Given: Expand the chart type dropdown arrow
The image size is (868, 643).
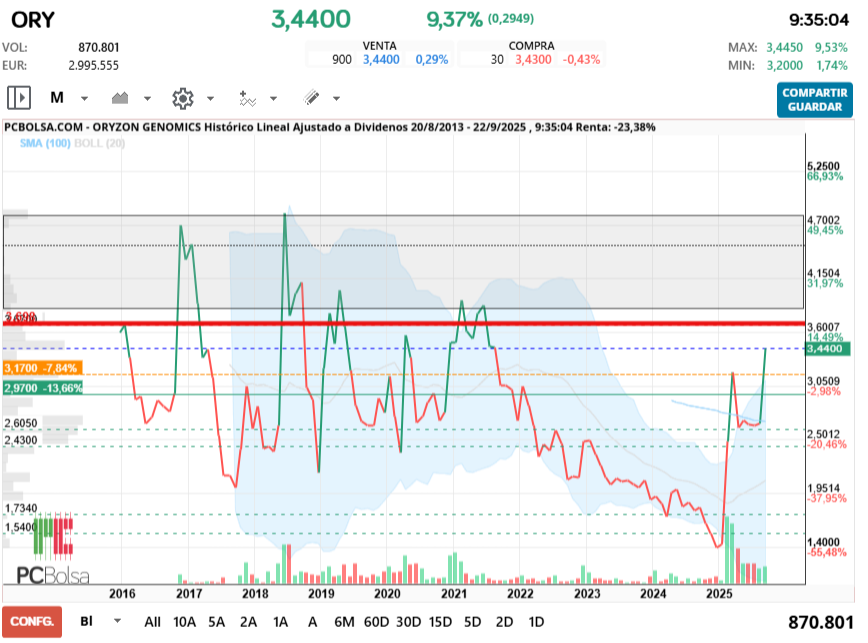Looking at the screenshot, I should (x=147, y=99).
